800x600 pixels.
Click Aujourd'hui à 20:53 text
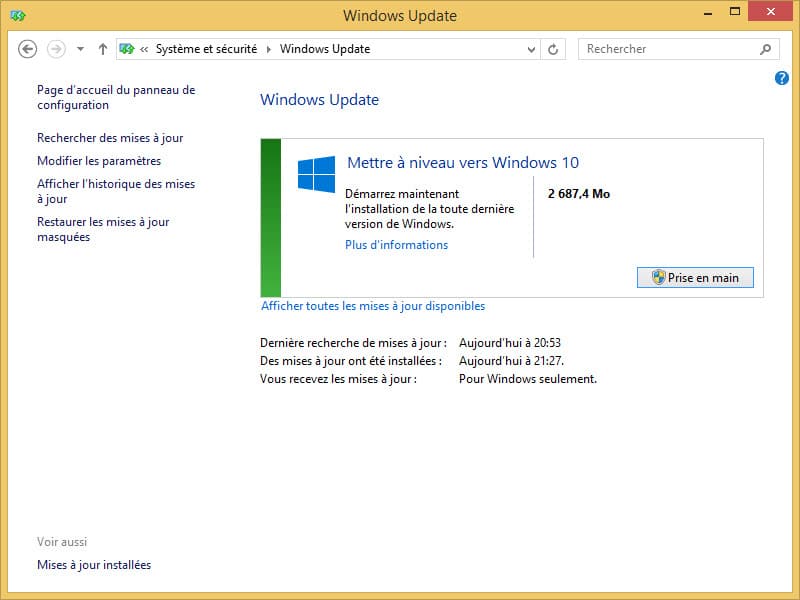click(510, 343)
